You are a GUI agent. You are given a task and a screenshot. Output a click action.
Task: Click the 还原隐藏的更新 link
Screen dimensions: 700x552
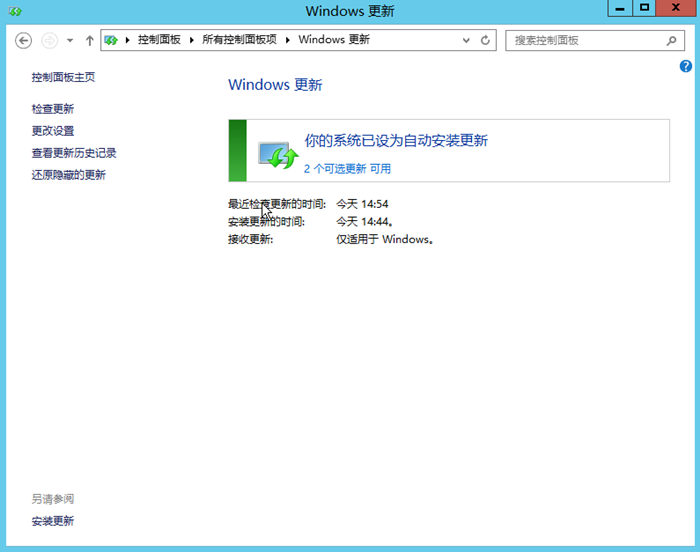[x=68, y=175]
